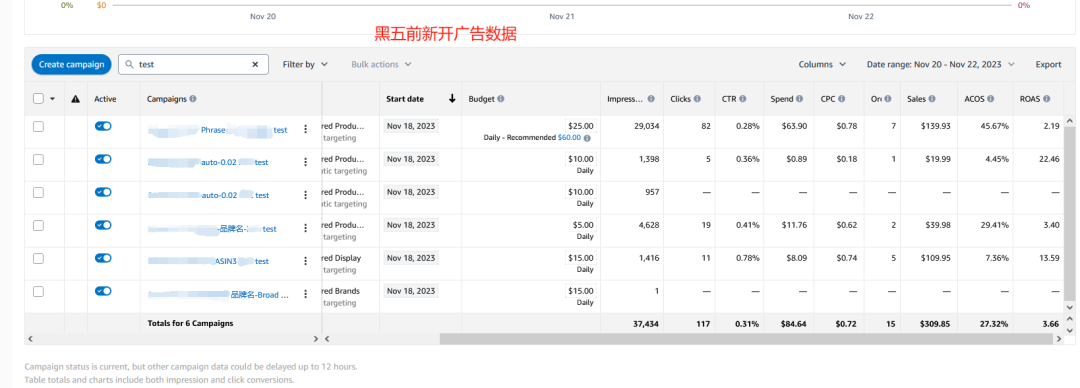The height and width of the screenshot is (388, 1080).
Task: Expand the Filter by dropdown
Action: (305, 64)
